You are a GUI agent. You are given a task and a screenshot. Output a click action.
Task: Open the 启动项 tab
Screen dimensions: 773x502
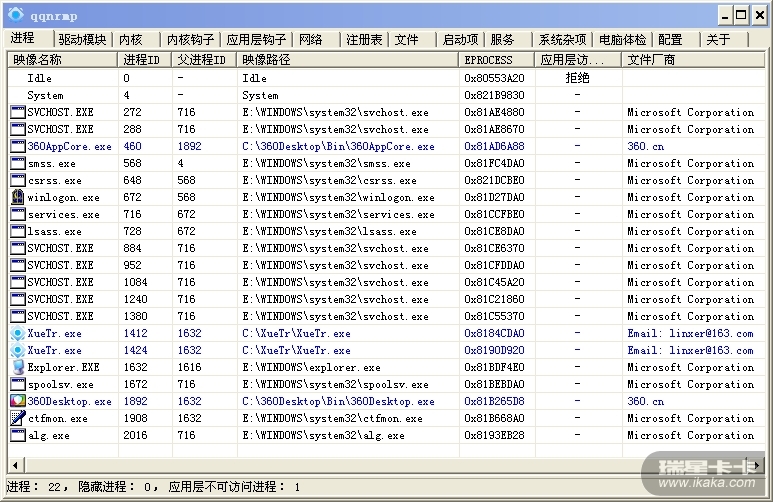tap(460, 39)
